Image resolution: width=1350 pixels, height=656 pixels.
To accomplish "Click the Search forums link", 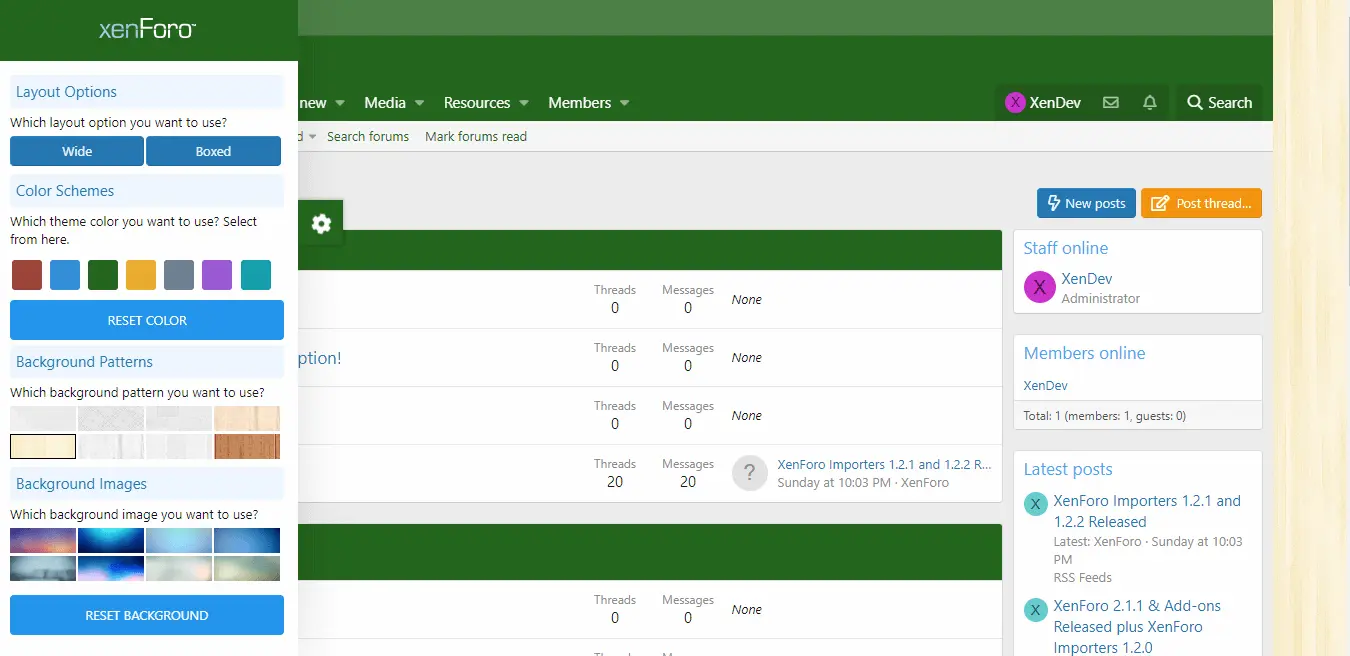I will coord(368,136).
